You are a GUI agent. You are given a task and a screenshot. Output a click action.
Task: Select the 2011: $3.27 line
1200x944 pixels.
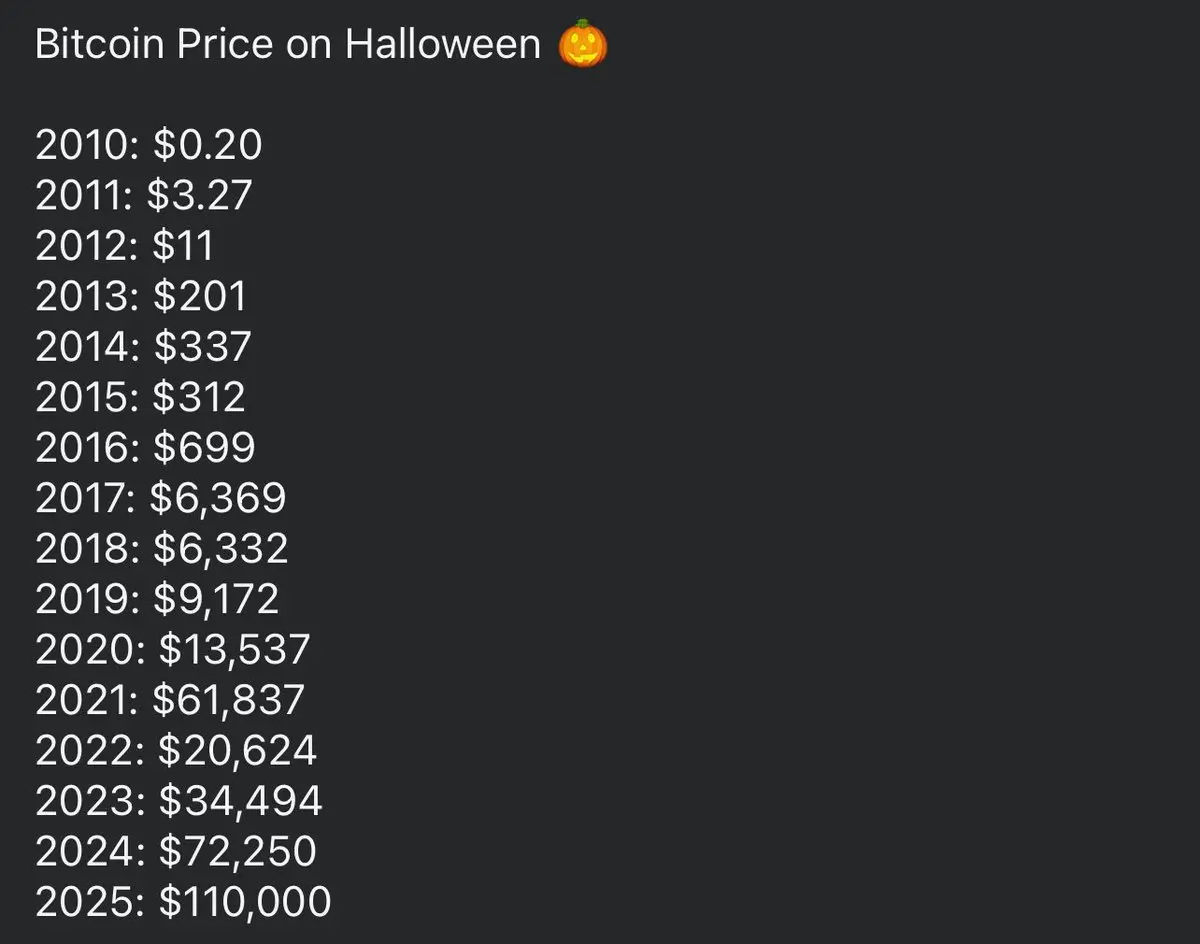[144, 195]
